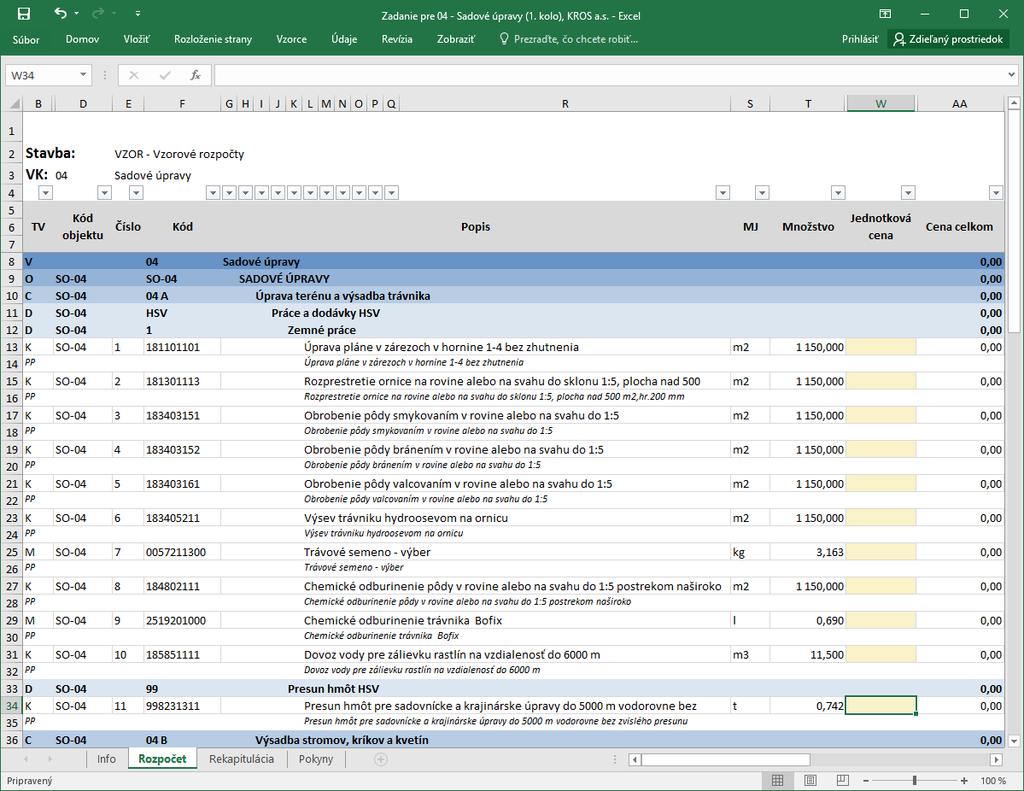Open filter dropdown in column AA
The image size is (1024, 791).
pyautogui.click(x=996, y=193)
